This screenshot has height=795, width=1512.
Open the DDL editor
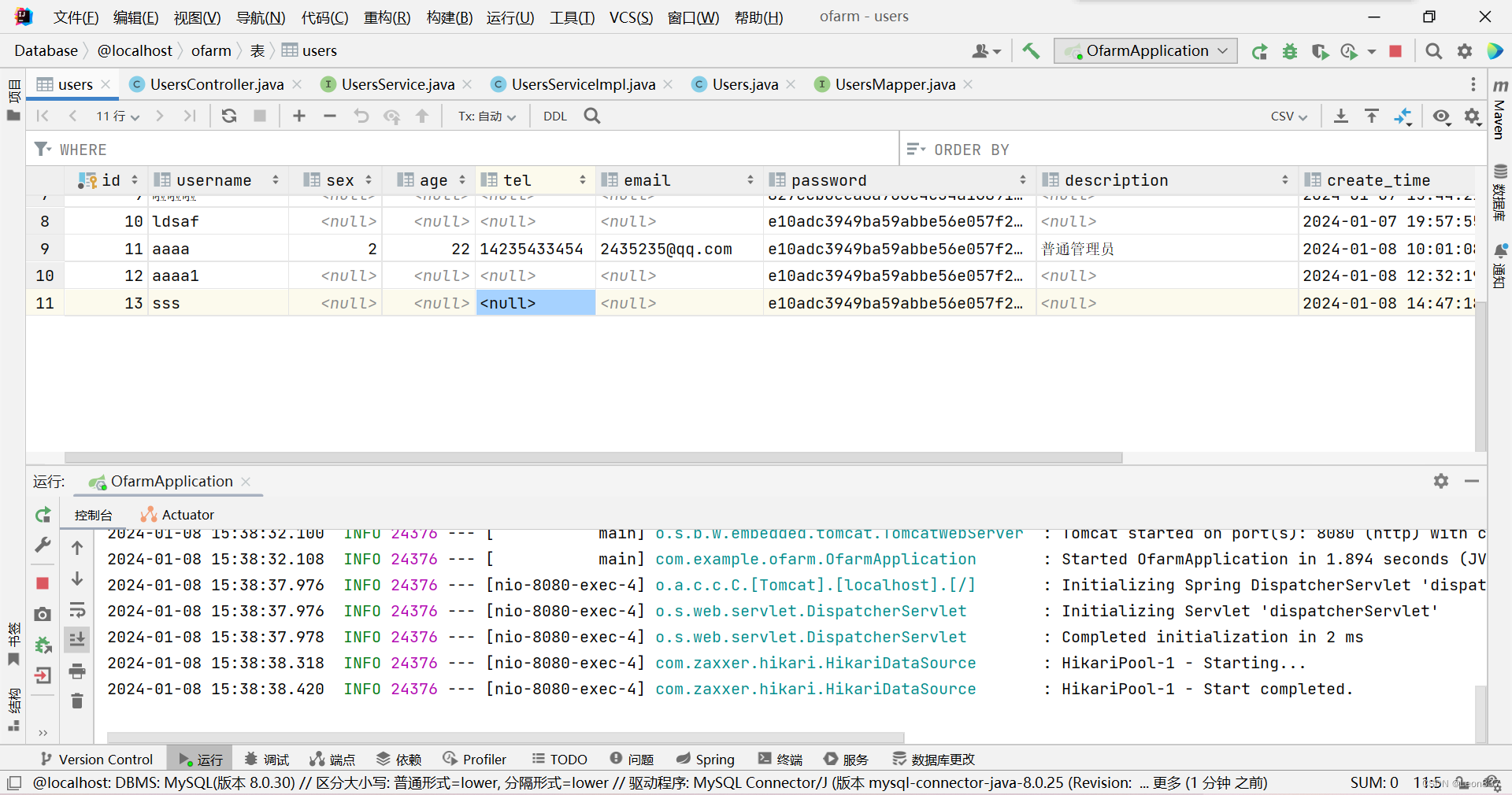[x=555, y=116]
